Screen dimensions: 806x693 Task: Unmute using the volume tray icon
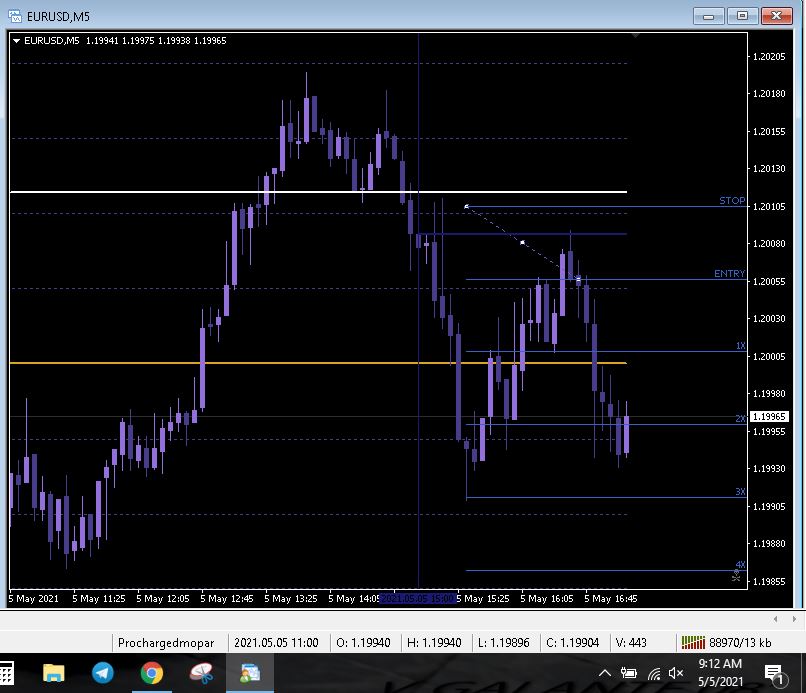(676, 672)
